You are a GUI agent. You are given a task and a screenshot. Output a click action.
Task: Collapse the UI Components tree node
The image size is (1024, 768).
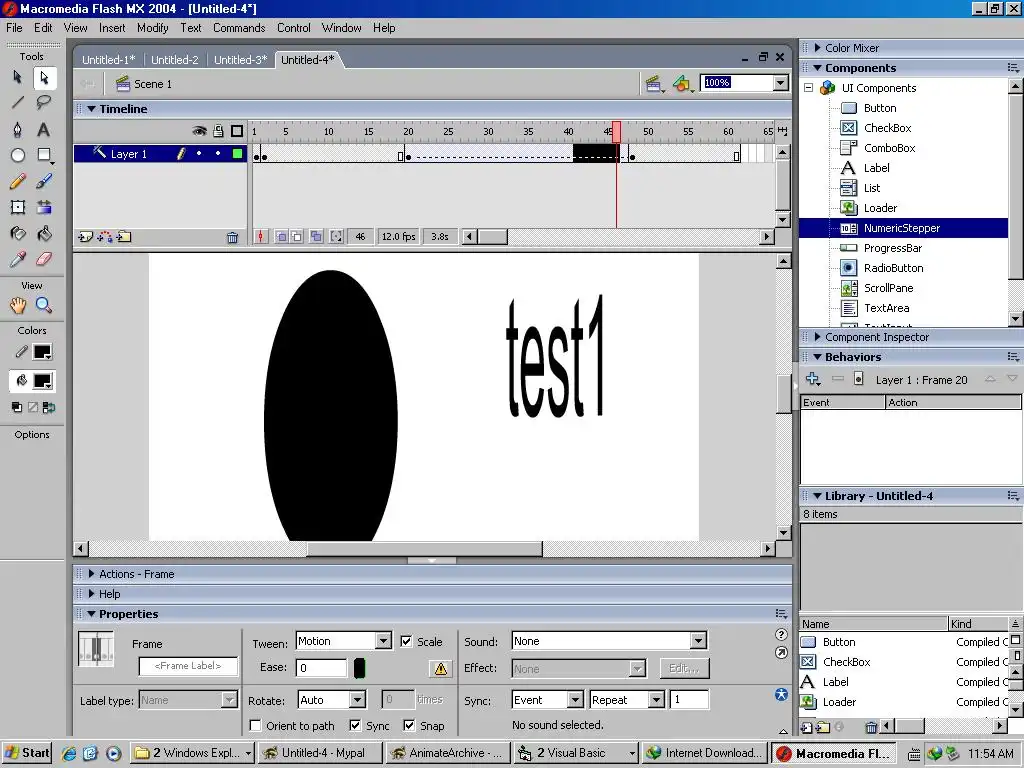pyautogui.click(x=808, y=88)
